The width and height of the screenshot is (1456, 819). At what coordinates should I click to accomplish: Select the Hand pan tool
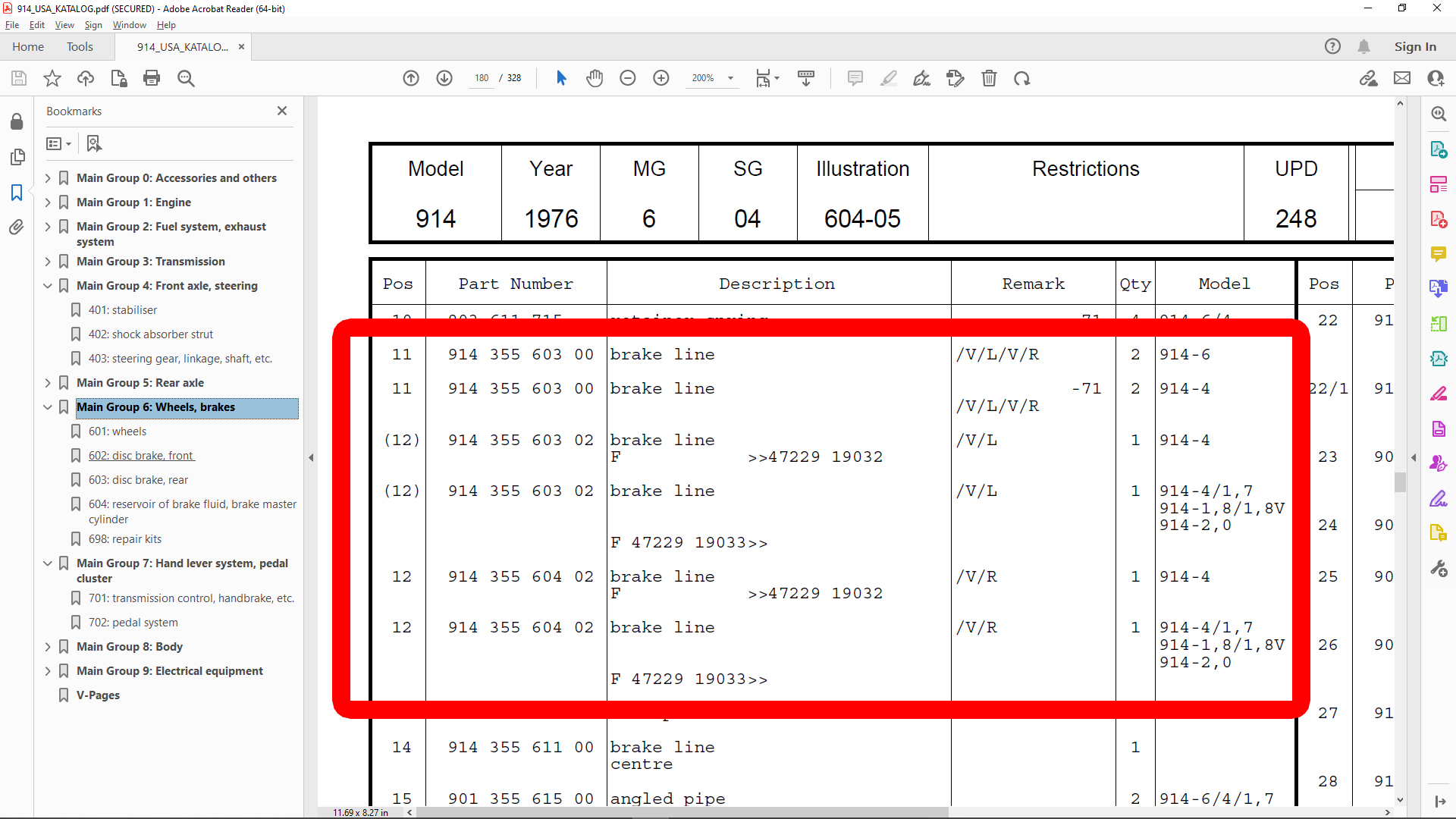(x=595, y=78)
